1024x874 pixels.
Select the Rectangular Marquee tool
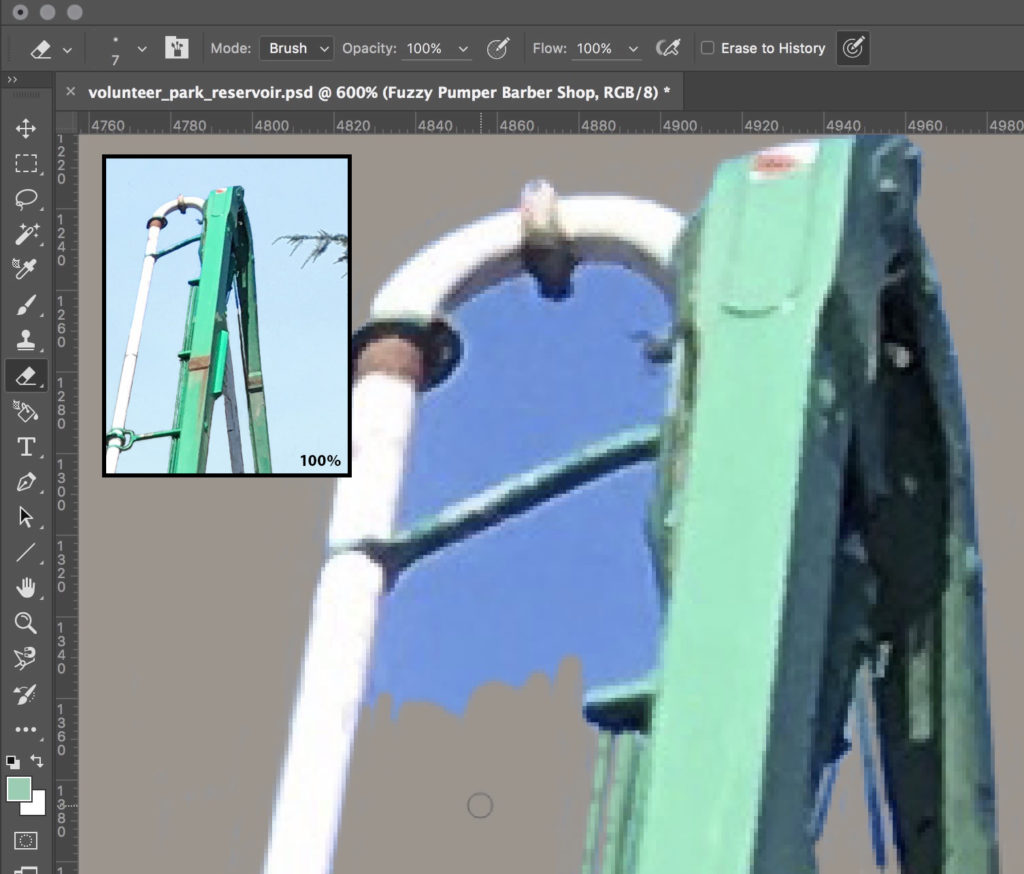tap(26, 163)
